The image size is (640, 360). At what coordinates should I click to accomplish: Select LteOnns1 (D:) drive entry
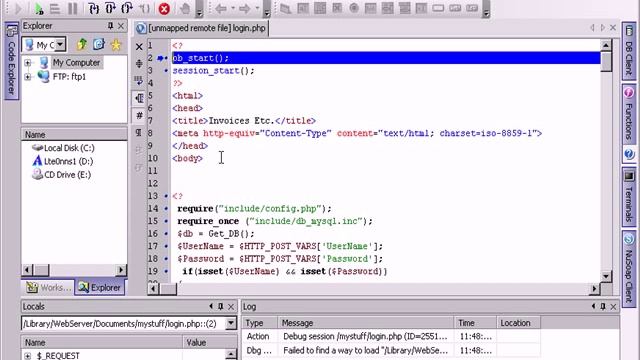coord(68,161)
